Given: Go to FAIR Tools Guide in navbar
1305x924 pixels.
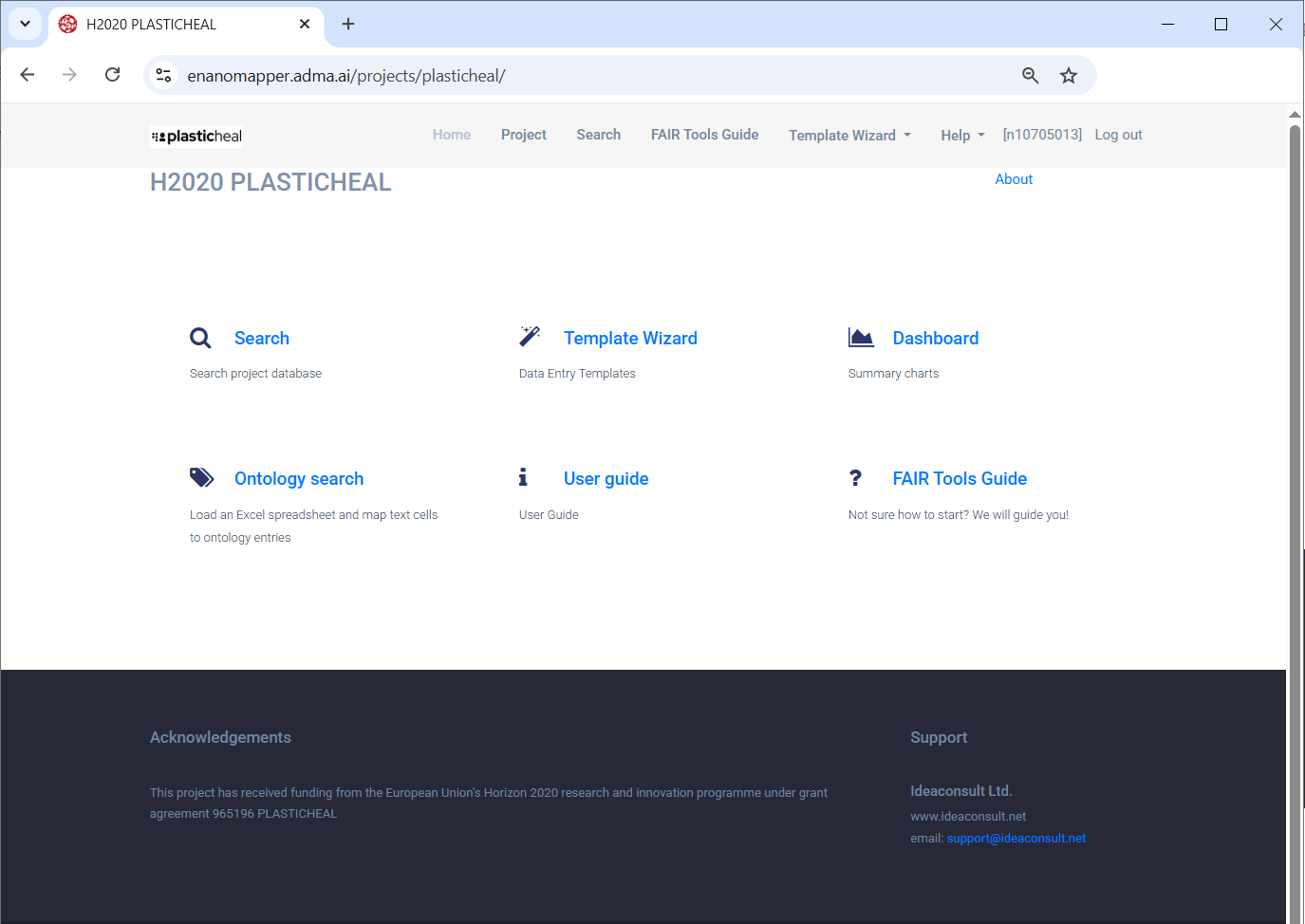Looking at the screenshot, I should 704,135.
